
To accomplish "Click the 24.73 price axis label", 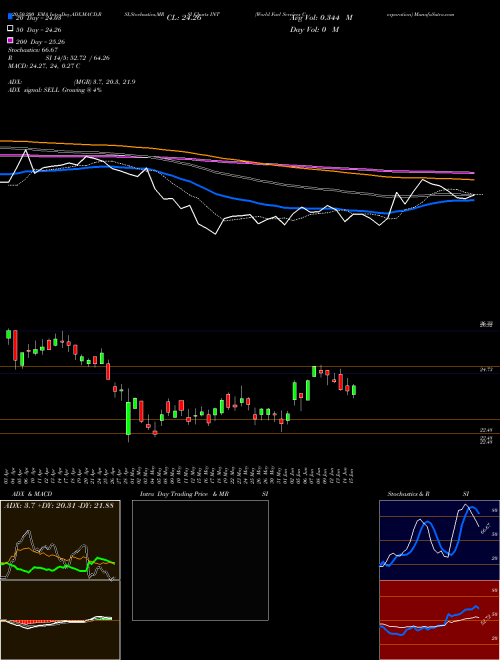I will coord(486,370).
